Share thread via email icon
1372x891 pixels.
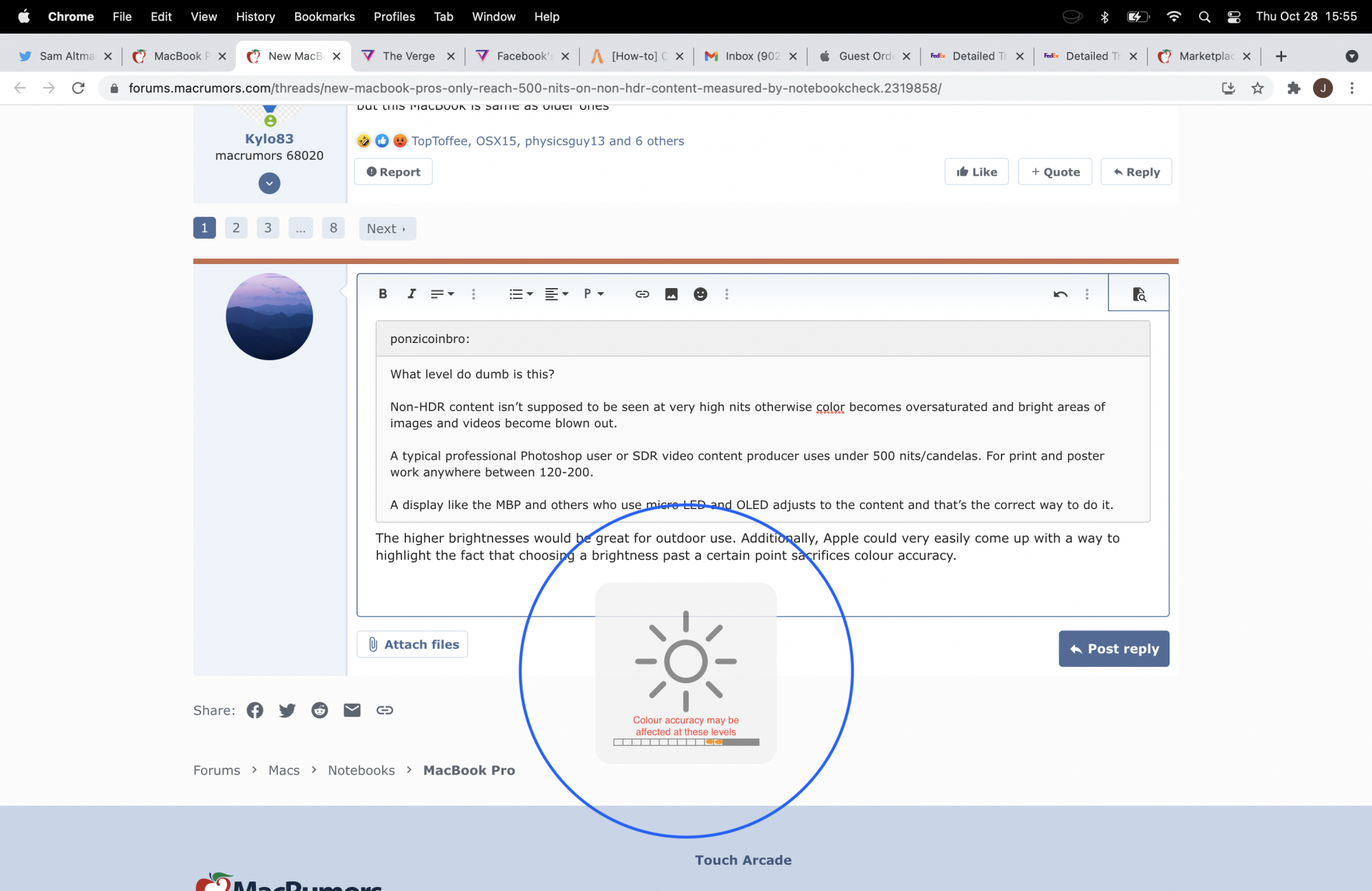[352, 711]
